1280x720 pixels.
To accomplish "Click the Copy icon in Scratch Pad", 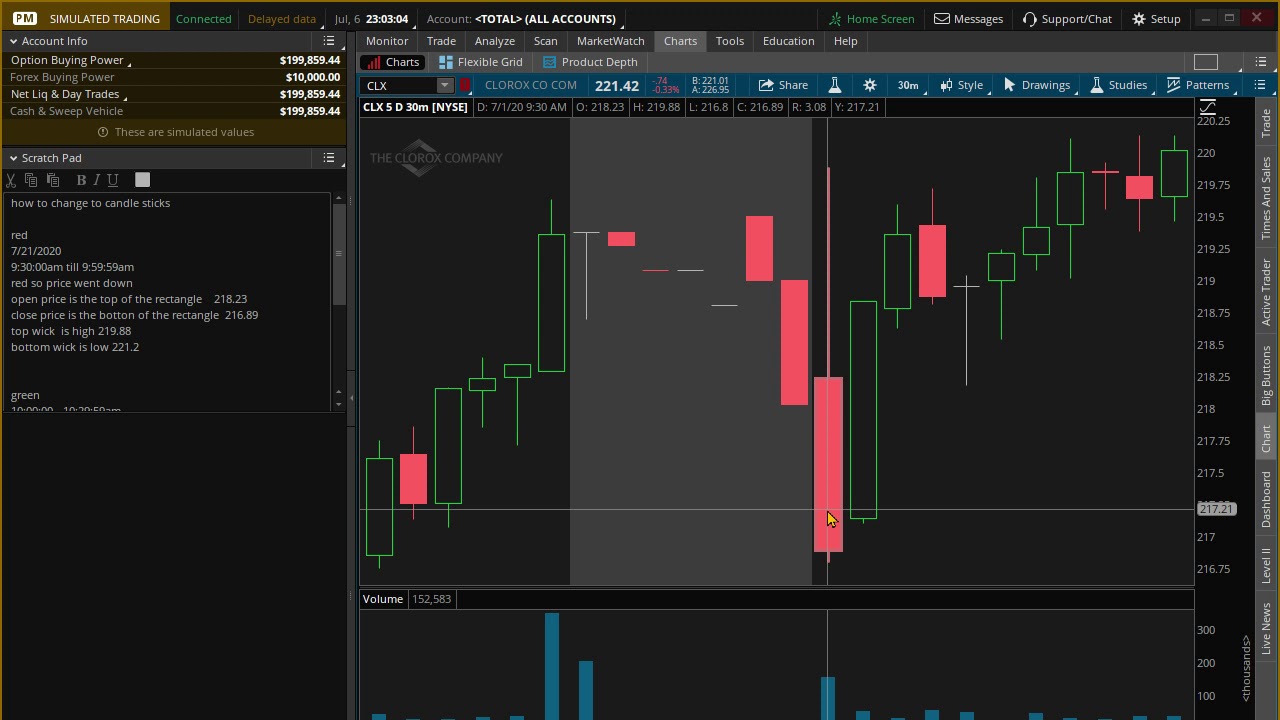I will pyautogui.click(x=31, y=180).
